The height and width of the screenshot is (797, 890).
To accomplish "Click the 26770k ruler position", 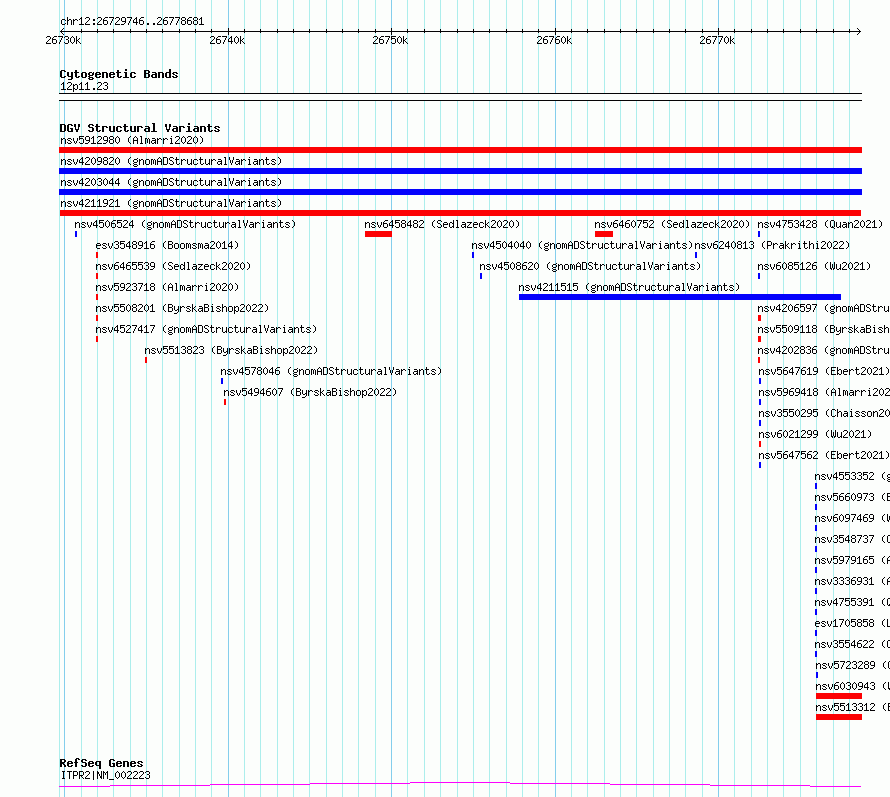I will pyautogui.click(x=717, y=40).
